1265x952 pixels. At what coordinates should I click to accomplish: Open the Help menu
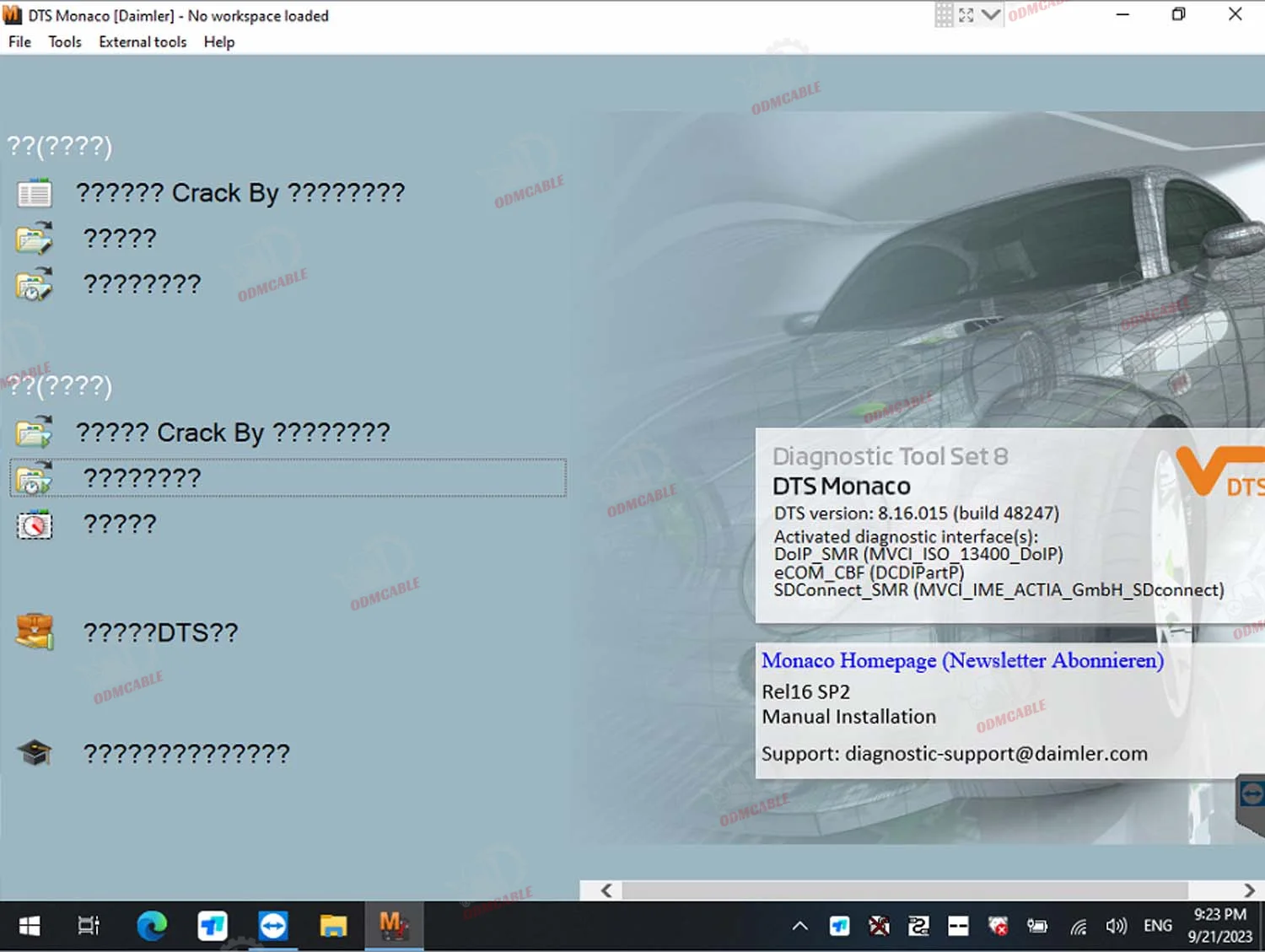coord(219,42)
